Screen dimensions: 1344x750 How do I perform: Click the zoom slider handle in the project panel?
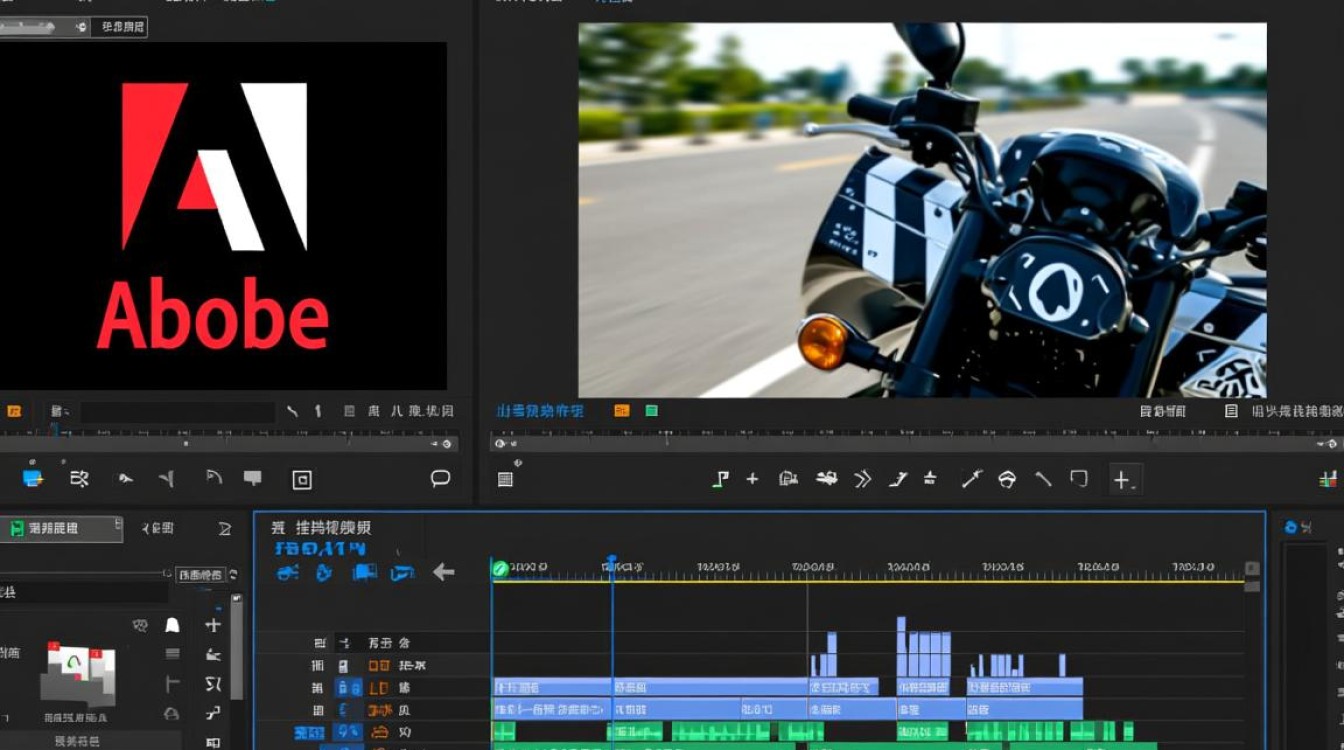(x=166, y=574)
